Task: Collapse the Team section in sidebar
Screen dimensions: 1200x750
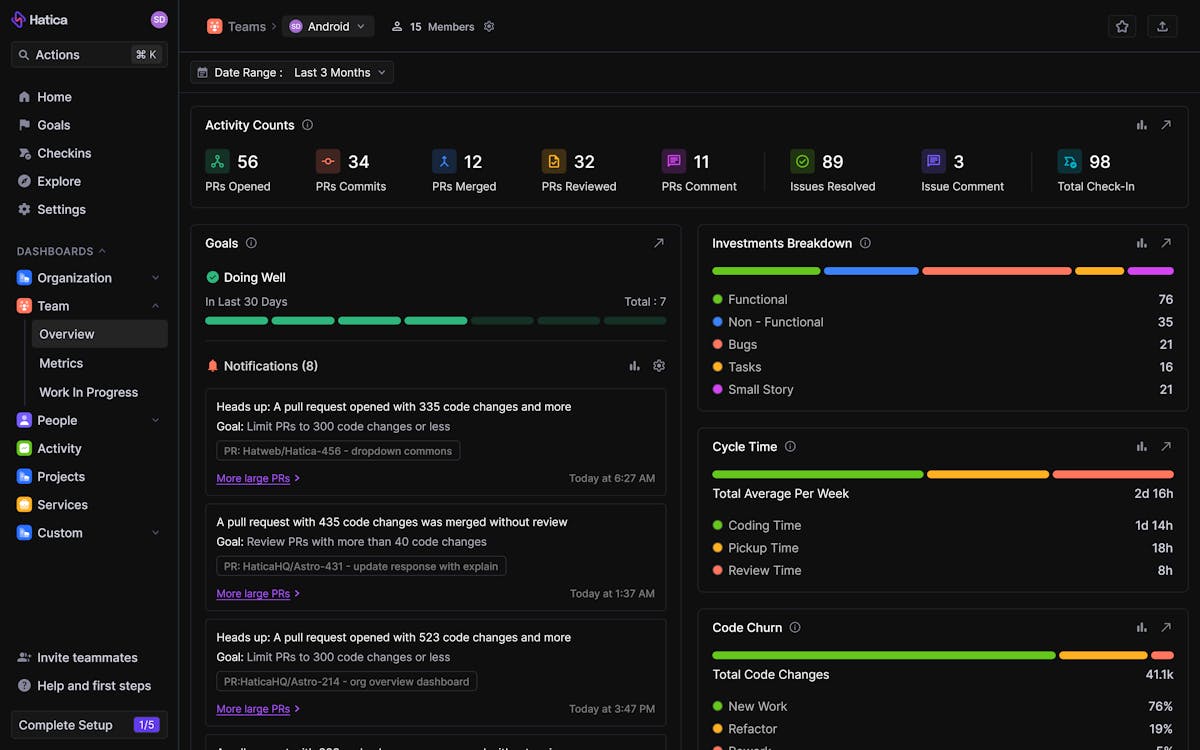Action: point(155,305)
